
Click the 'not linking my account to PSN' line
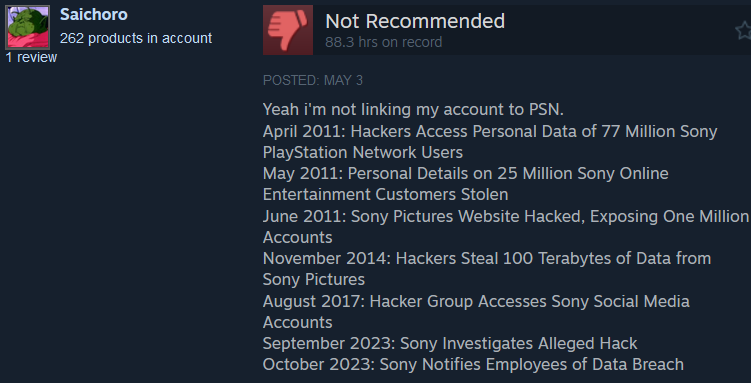click(413, 110)
